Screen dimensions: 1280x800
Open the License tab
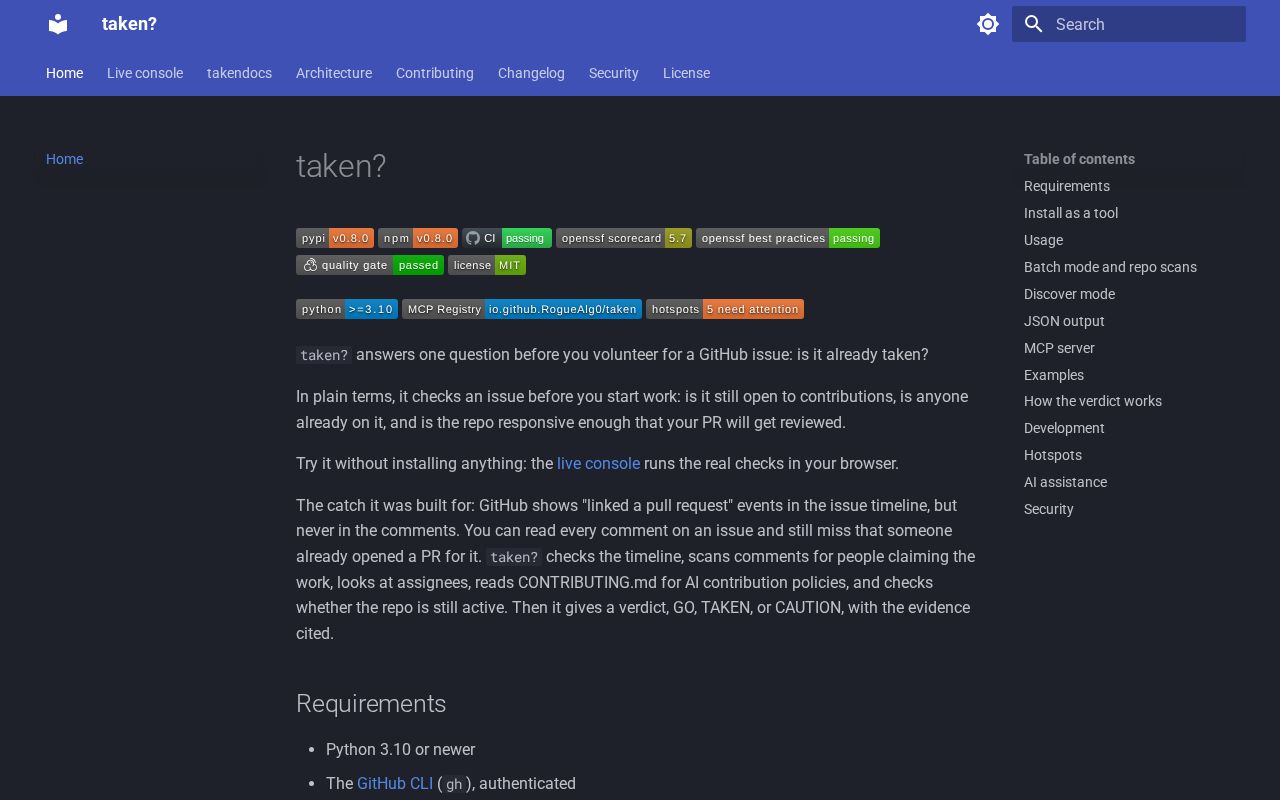(x=686, y=73)
